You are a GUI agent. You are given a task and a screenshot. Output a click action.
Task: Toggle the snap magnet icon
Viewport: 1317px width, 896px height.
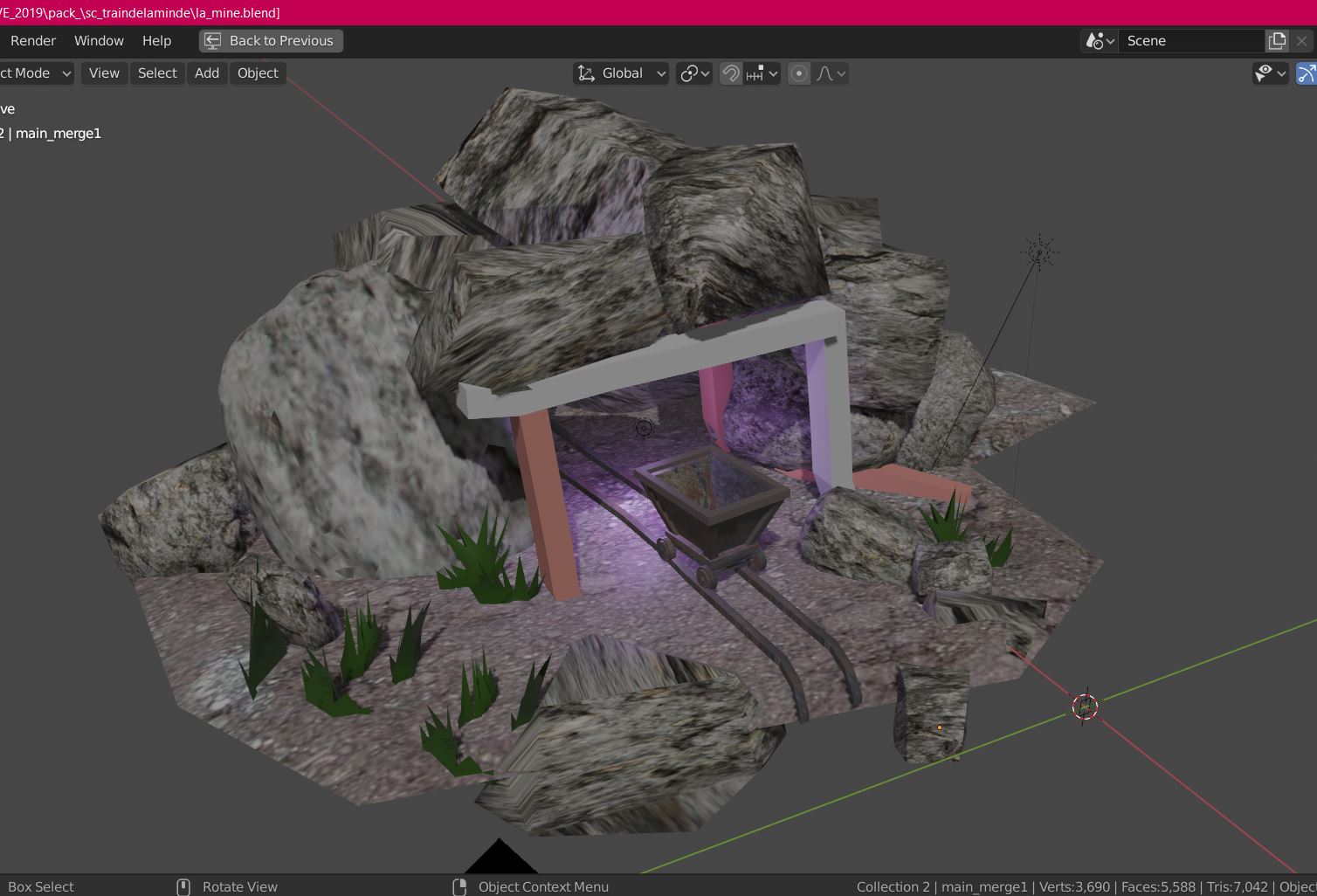click(730, 73)
